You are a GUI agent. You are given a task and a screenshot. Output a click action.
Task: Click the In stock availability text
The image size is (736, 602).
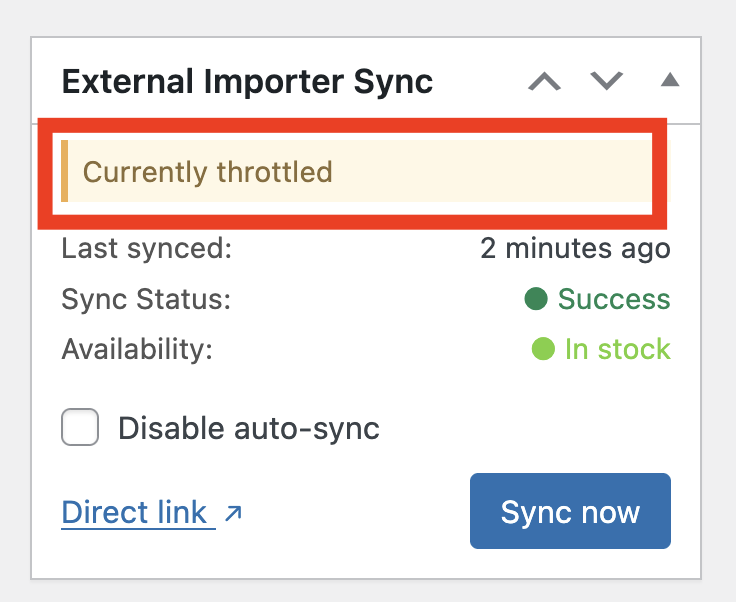pos(617,349)
